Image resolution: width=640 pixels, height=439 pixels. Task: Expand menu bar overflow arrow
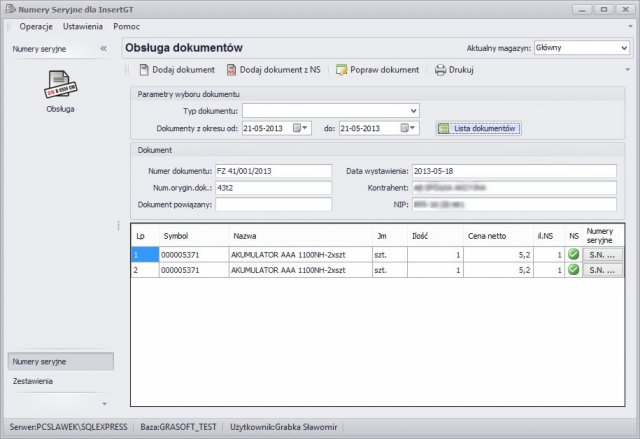pos(631,27)
